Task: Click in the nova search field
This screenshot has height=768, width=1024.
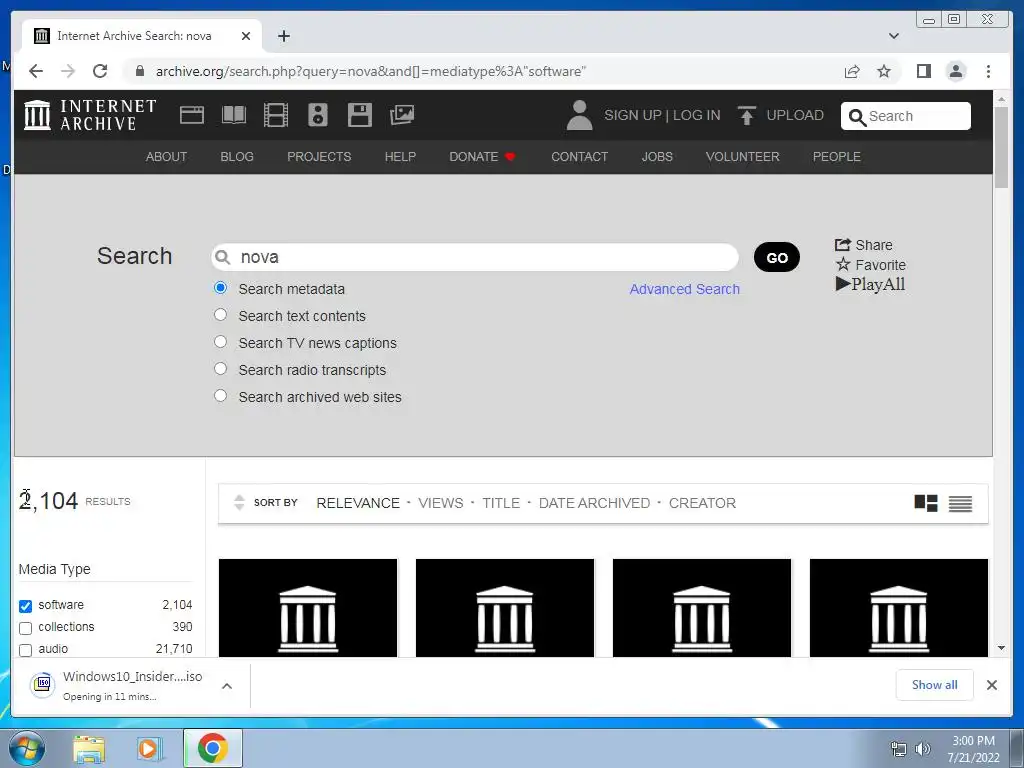Action: click(x=475, y=257)
